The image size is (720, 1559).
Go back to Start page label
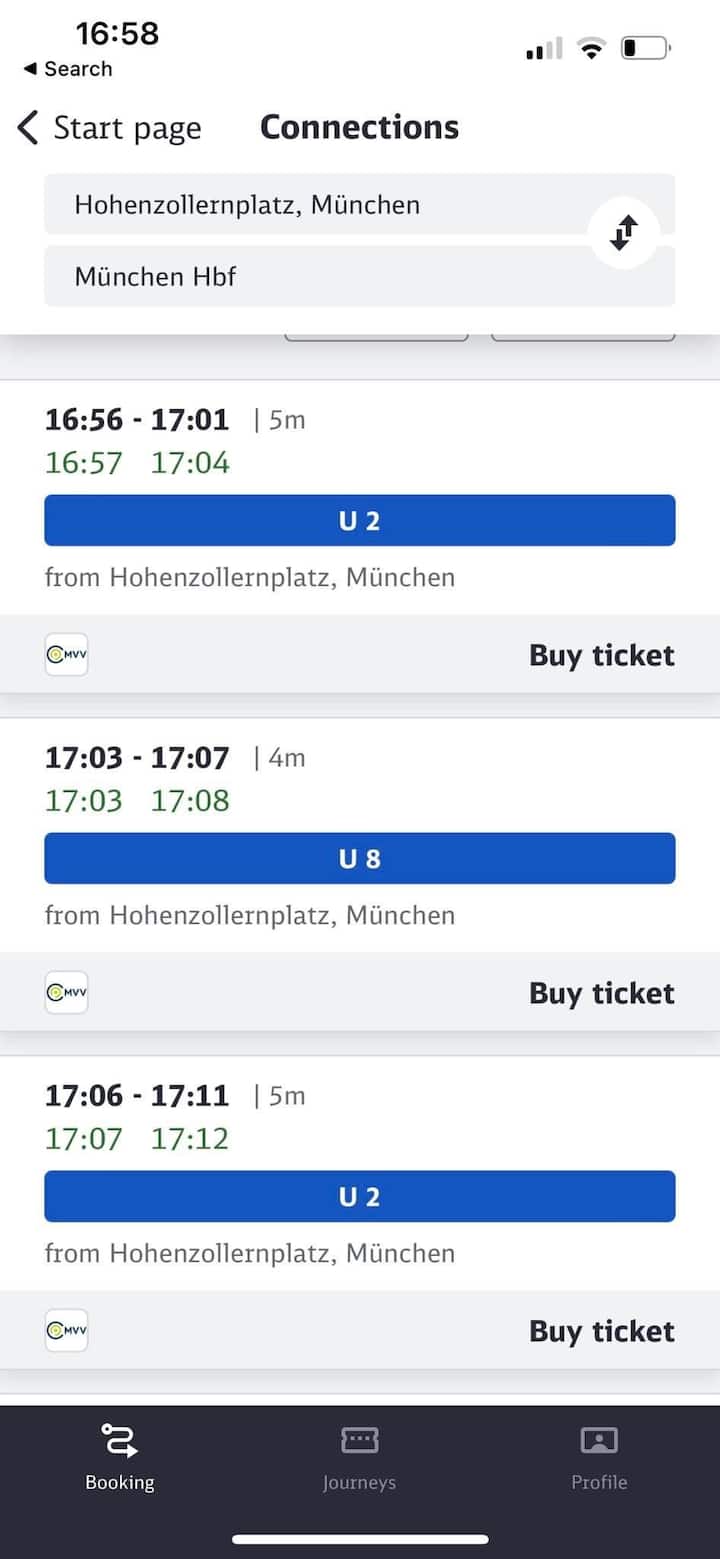coord(127,128)
